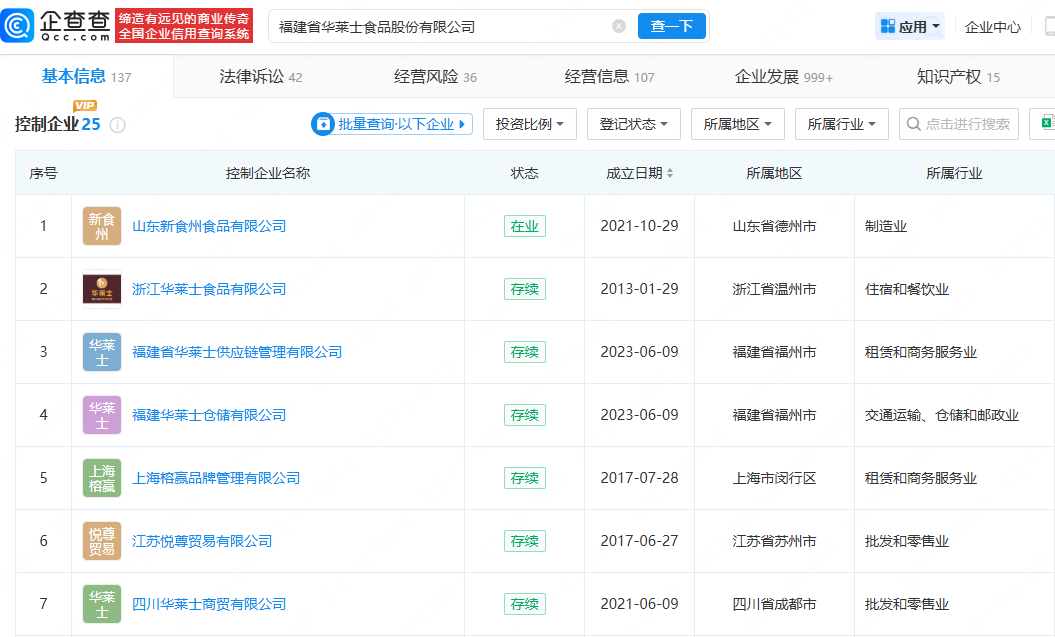The width and height of the screenshot is (1055, 637).
Task: Open the 福建华莱士仓储有限公司 link
Action: 209,415
